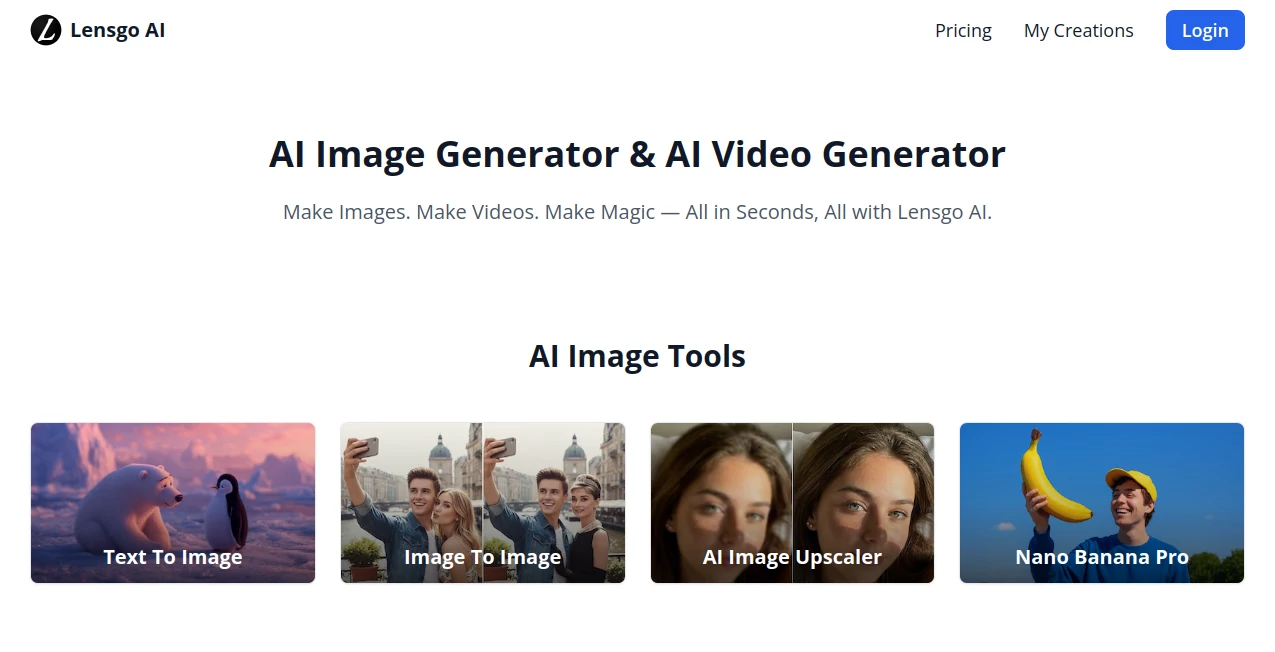The width and height of the screenshot is (1275, 652).
Task: Click the Lensgo AI wordmark text
Action: coord(118,30)
